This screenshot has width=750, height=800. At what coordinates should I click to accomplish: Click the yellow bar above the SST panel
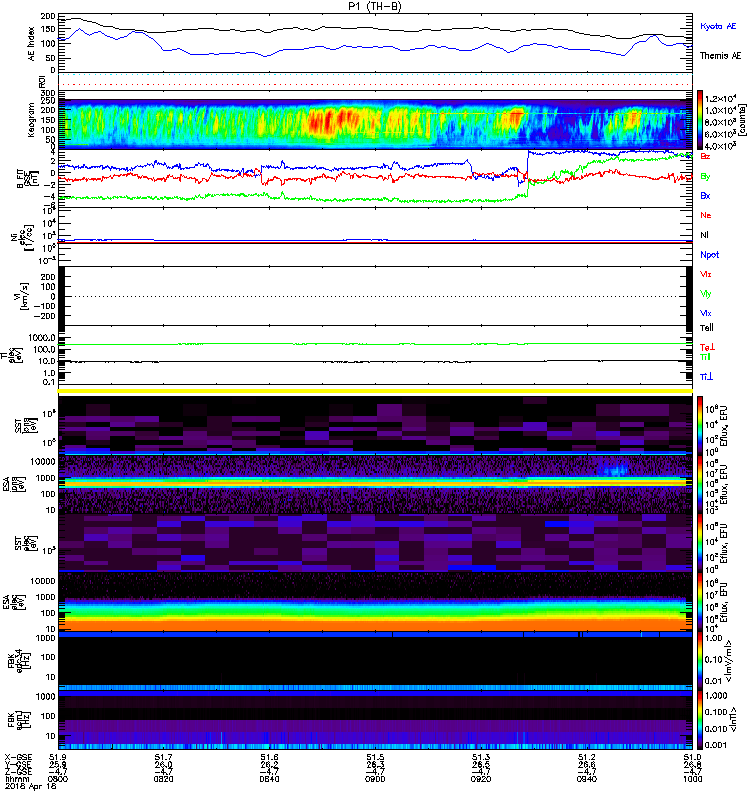pyautogui.click(x=375, y=390)
